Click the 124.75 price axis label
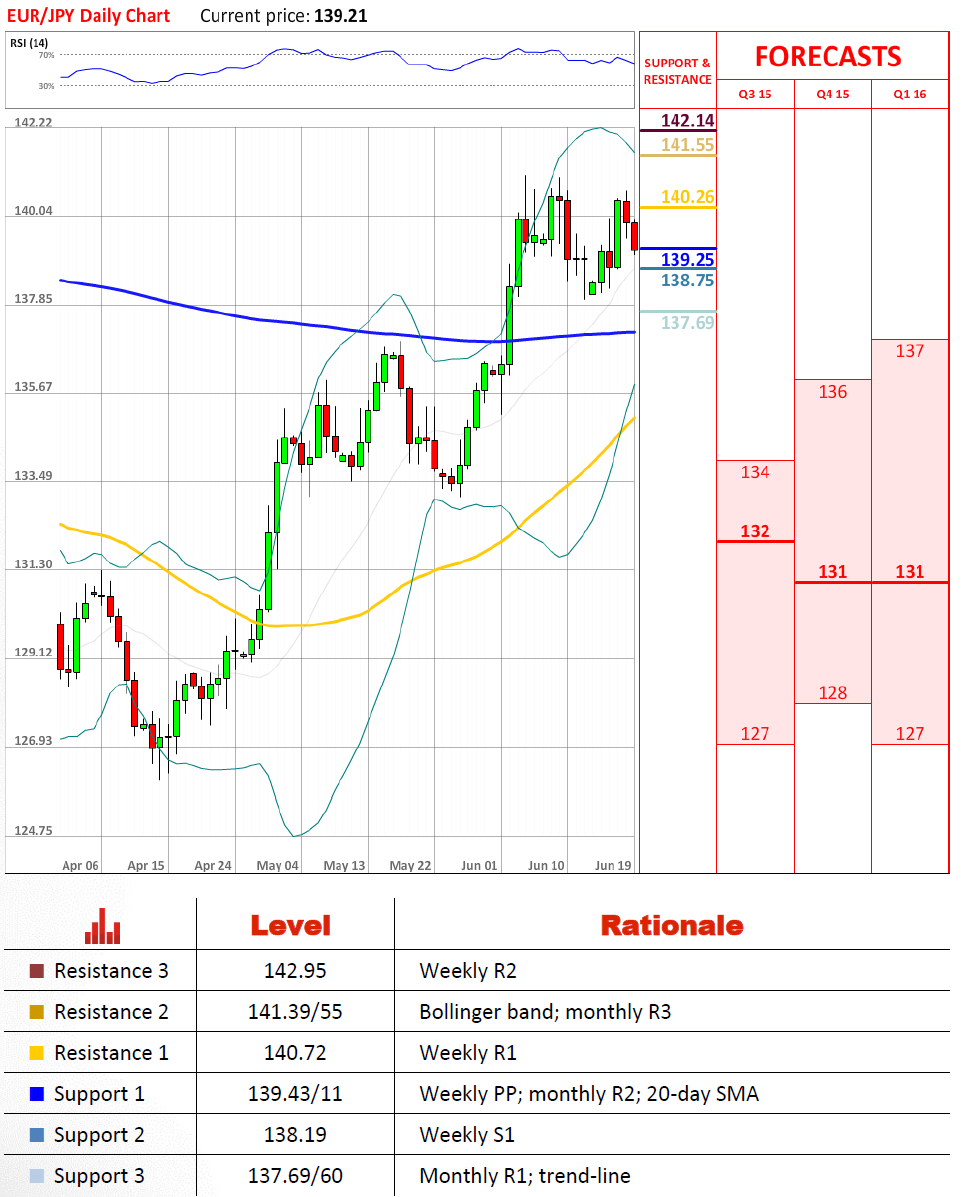The width and height of the screenshot is (963, 1197). (x=34, y=831)
